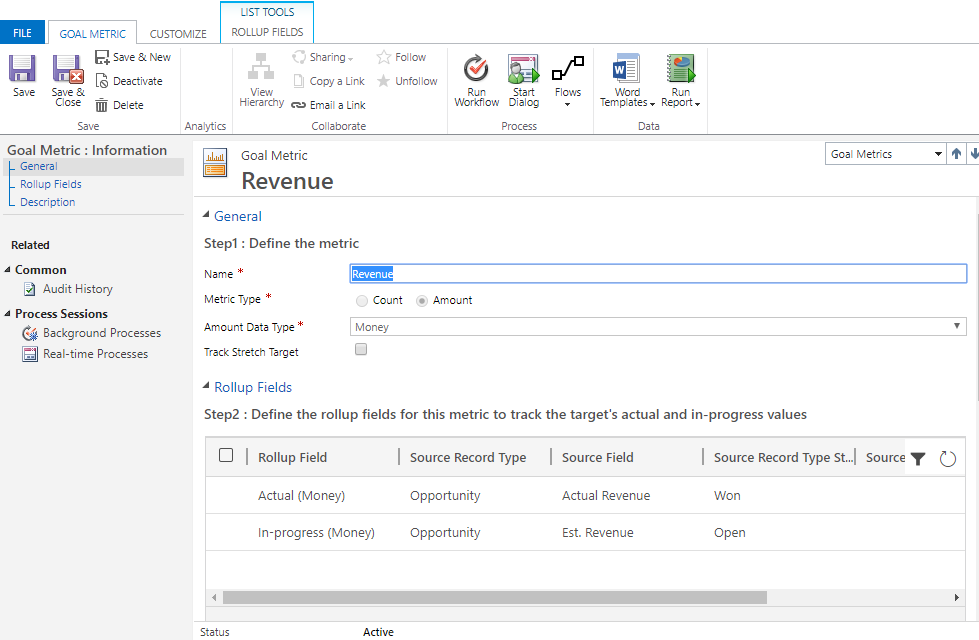Go to General in form navigation
This screenshot has width=979, height=640.
(39, 166)
